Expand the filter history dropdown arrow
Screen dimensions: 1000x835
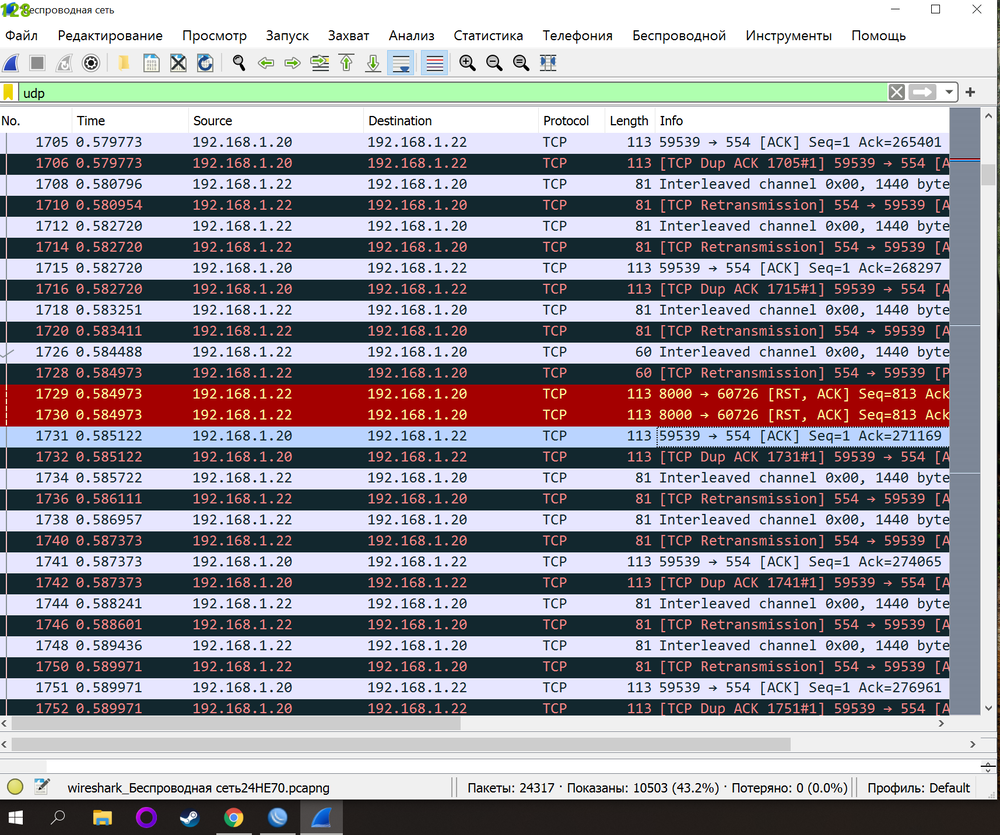point(948,92)
